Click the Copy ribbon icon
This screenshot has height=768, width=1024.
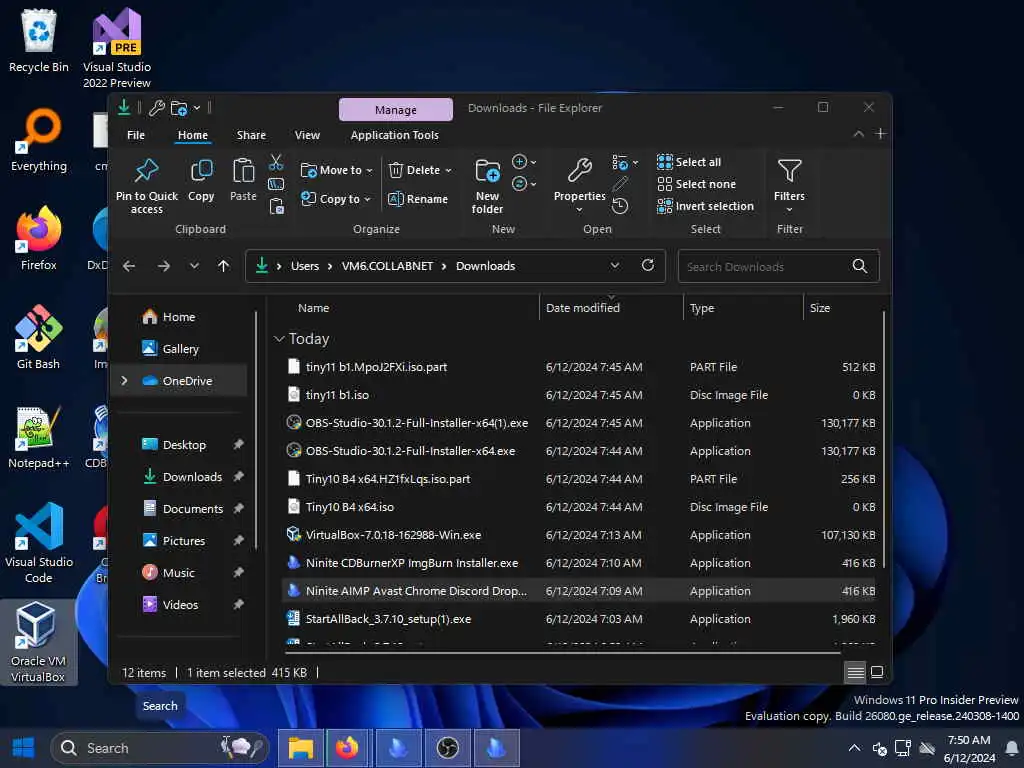[201, 170]
